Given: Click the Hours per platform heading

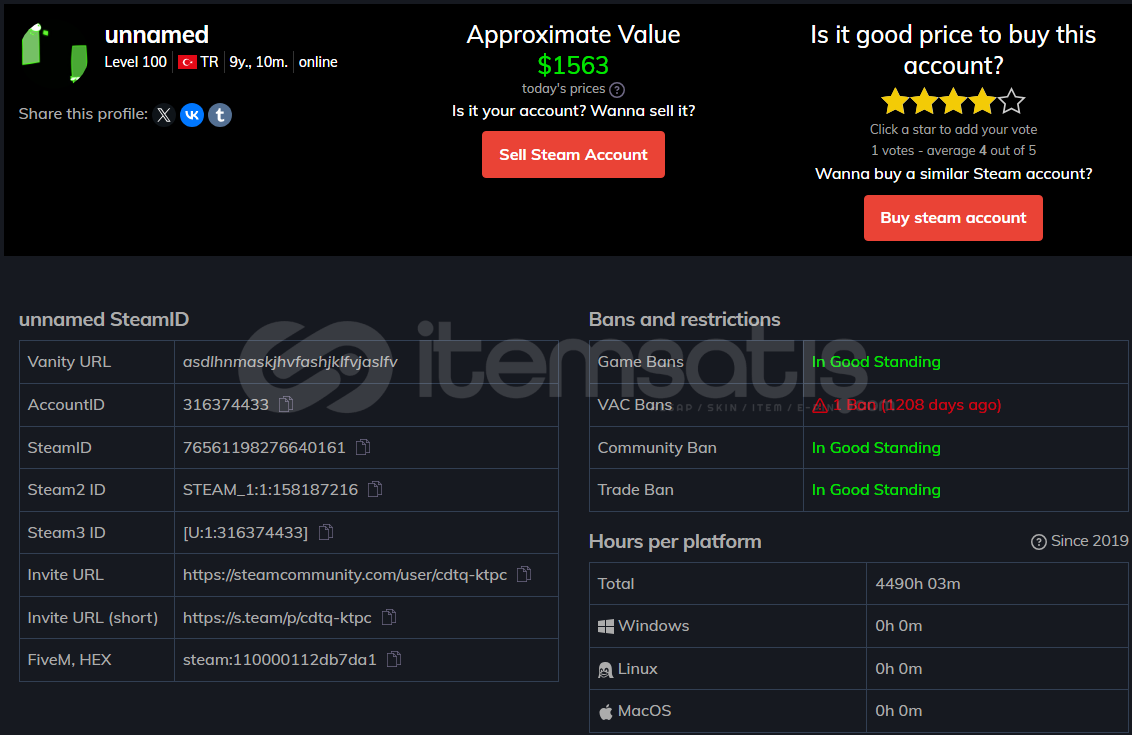Looking at the screenshot, I should click(675, 542).
